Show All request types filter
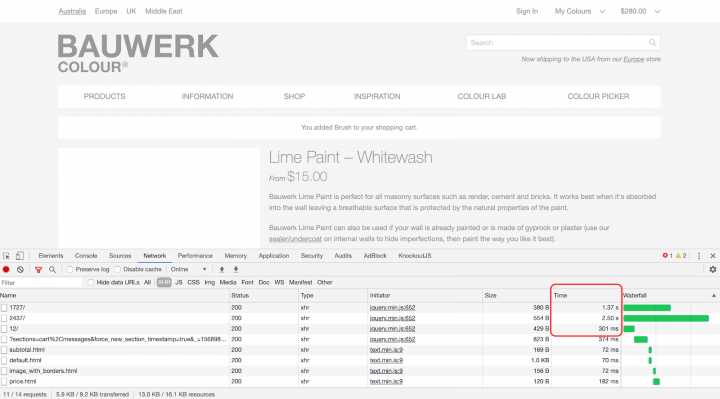The width and height of the screenshot is (720, 399). pyautogui.click(x=147, y=282)
